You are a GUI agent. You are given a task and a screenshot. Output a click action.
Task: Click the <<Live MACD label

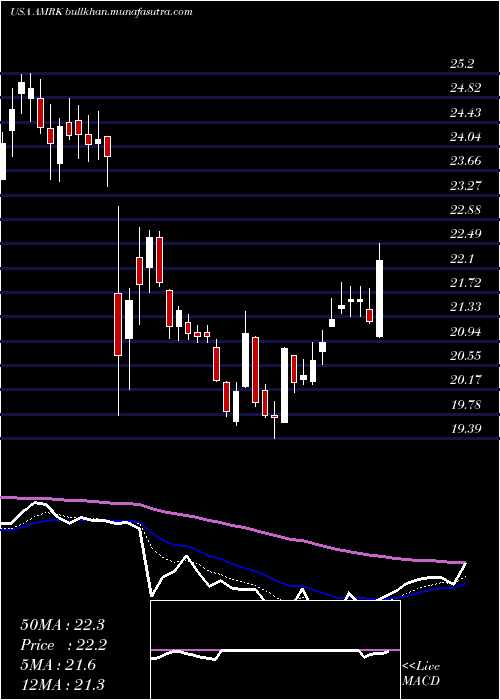tap(421, 674)
